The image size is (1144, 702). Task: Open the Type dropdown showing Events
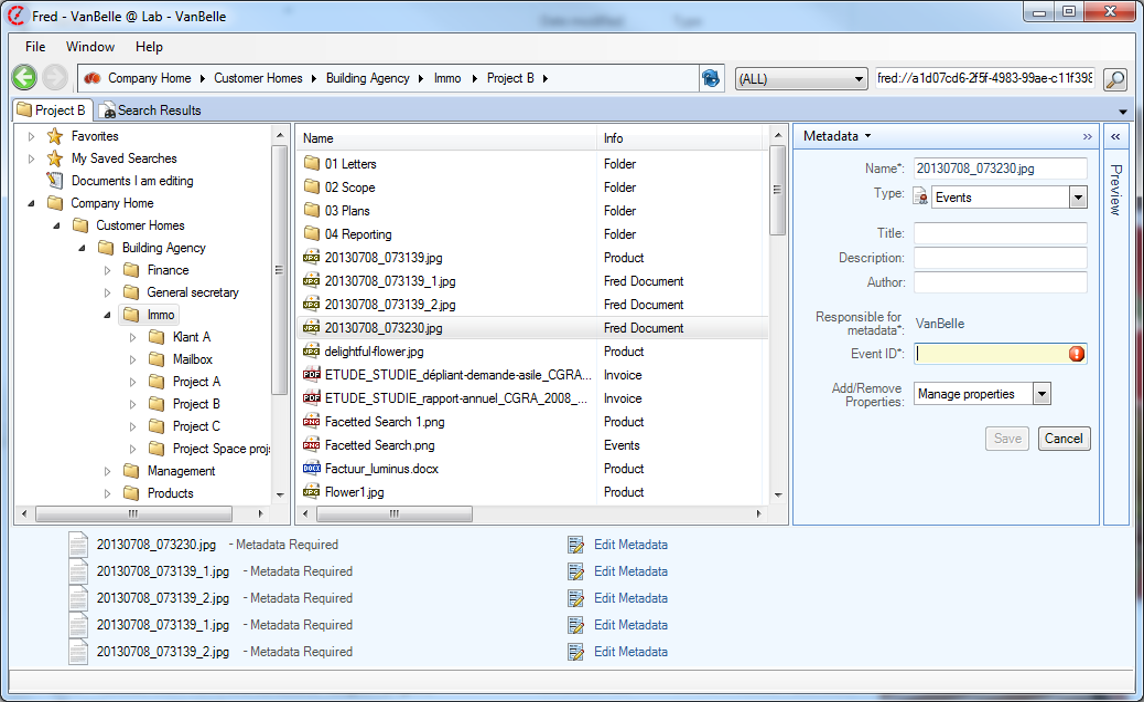click(x=1077, y=198)
